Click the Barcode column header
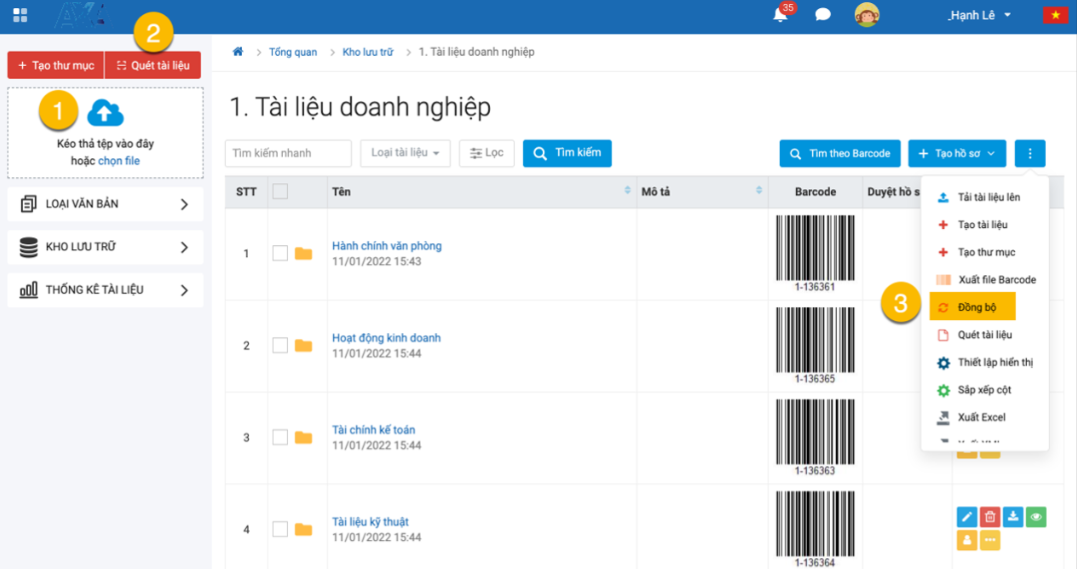This screenshot has width=1077, height=569. pyautogui.click(x=815, y=192)
